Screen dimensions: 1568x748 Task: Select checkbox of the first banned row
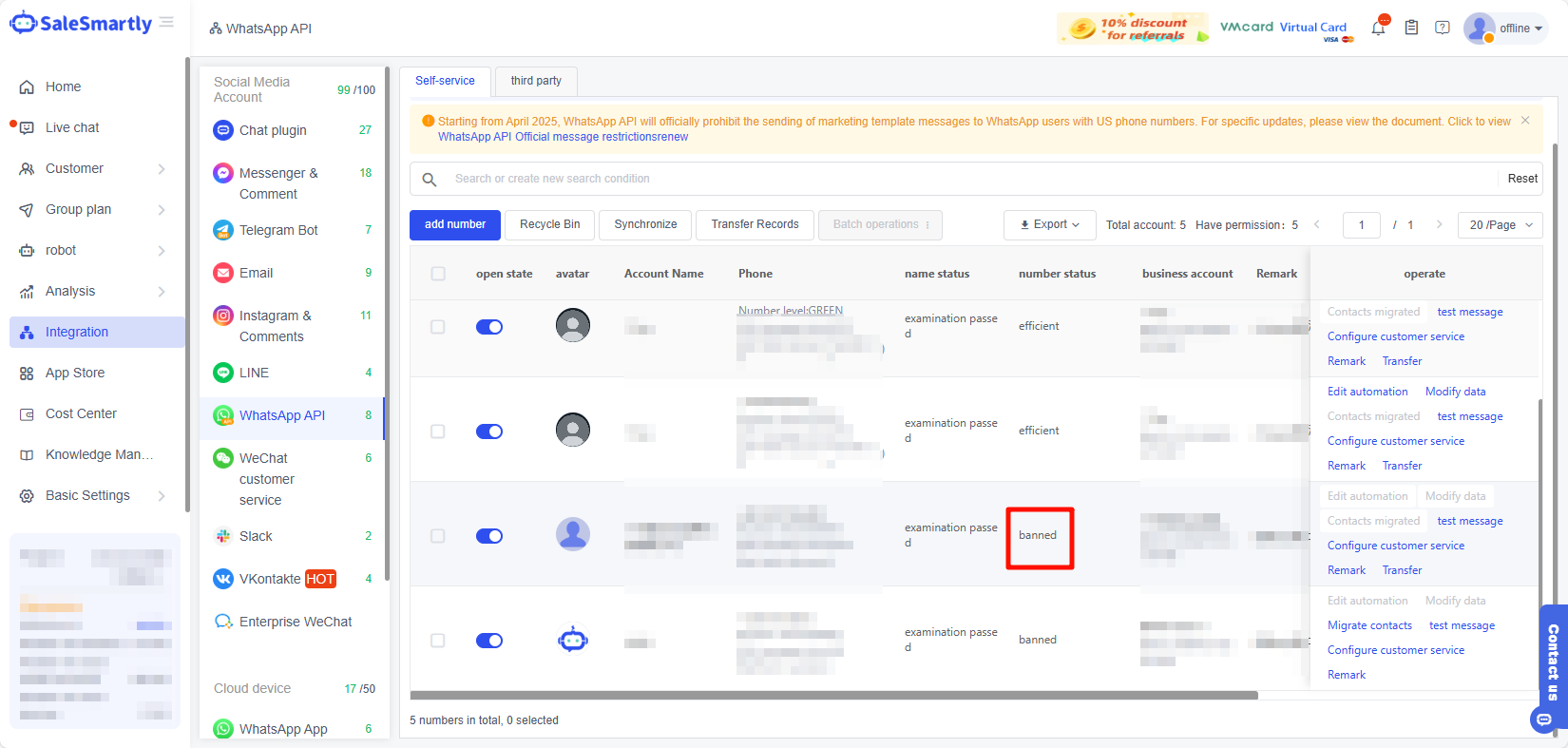pos(438,536)
